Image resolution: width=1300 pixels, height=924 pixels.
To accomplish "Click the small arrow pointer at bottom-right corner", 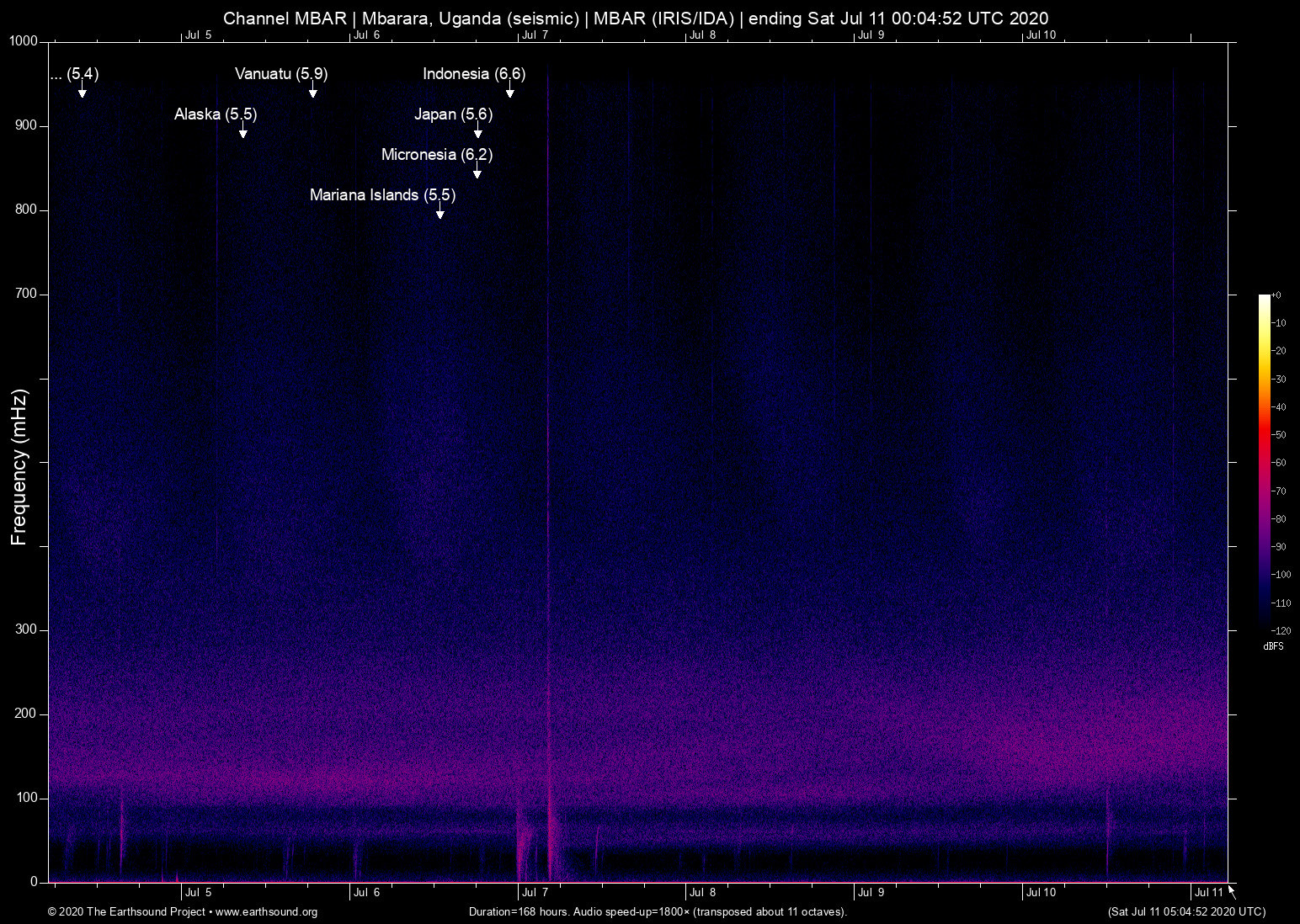I will tap(1232, 891).
